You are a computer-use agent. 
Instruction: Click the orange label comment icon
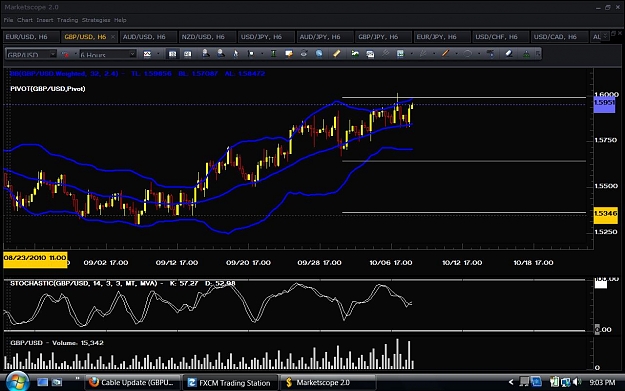[x=289, y=53]
